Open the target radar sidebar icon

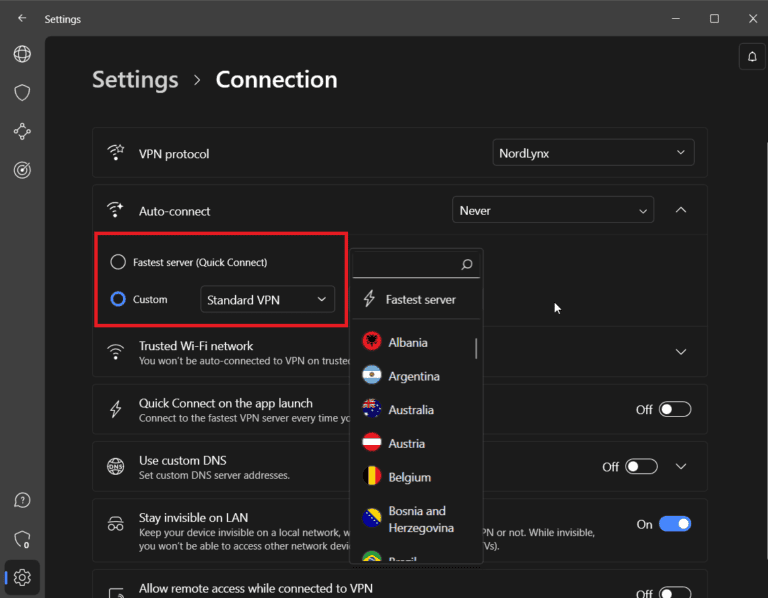click(22, 170)
